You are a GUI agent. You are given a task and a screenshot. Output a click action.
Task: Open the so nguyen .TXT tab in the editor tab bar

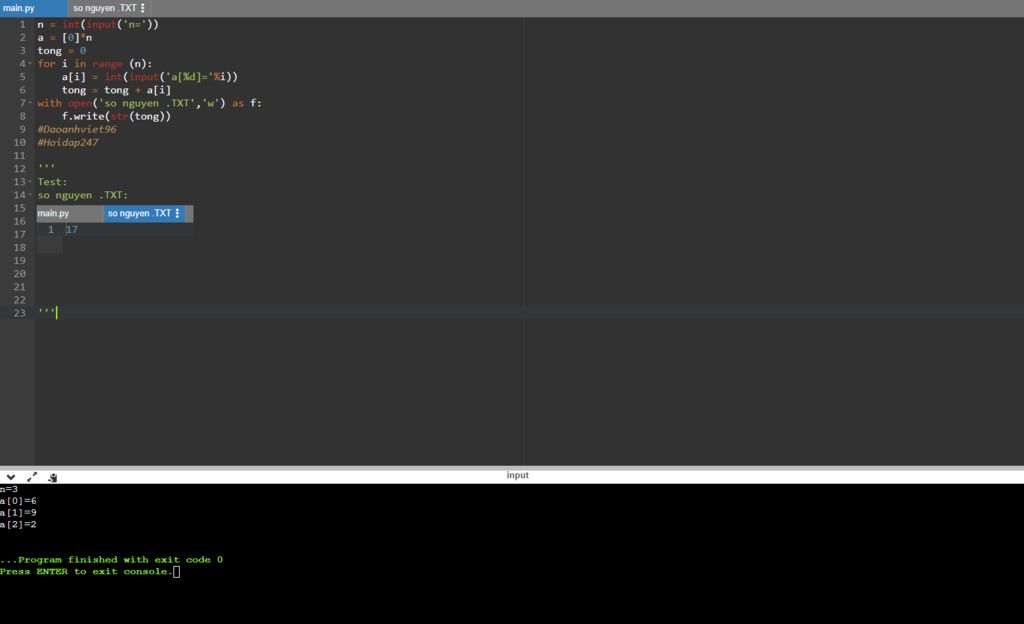104,8
